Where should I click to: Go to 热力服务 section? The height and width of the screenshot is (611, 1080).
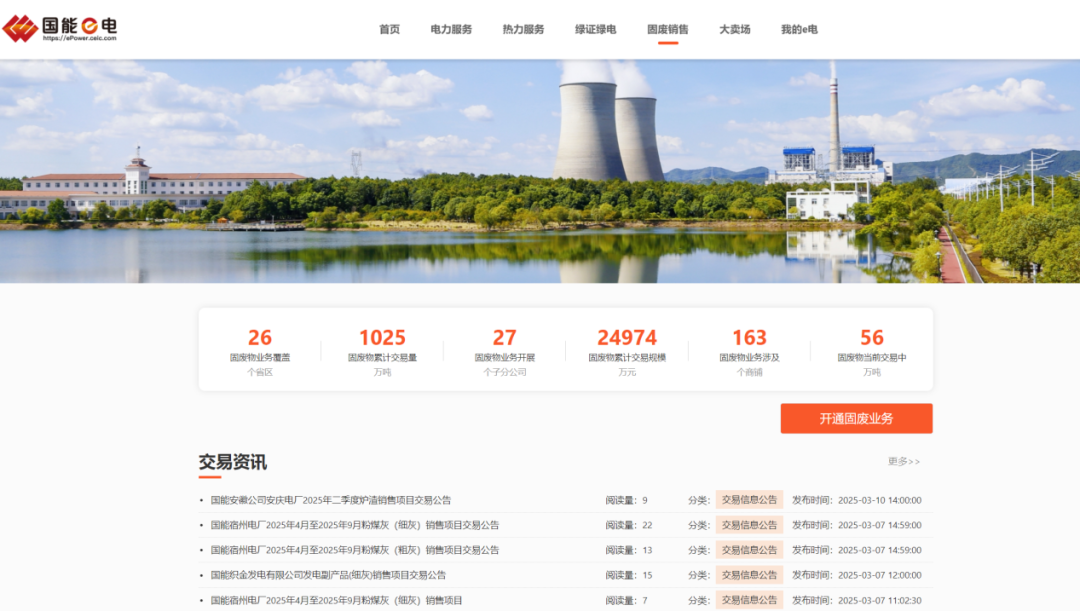[x=523, y=30]
